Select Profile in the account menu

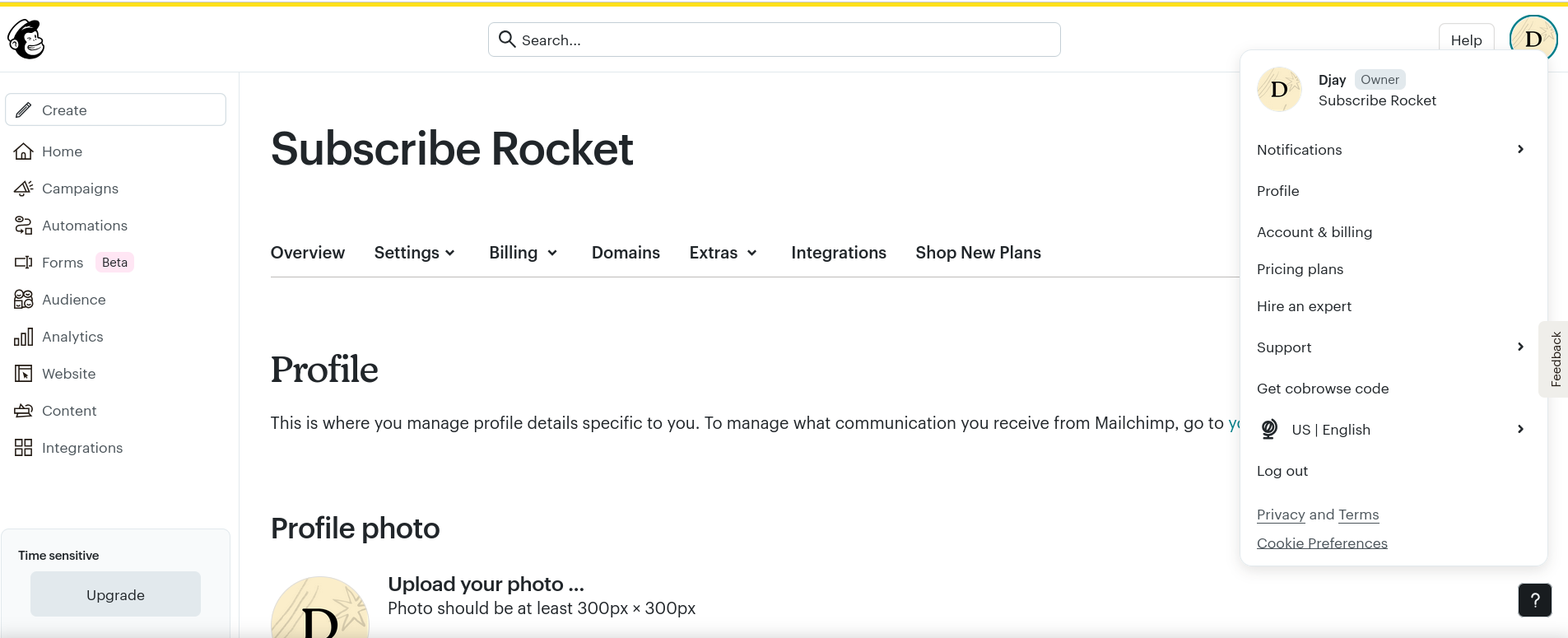coord(1277,191)
